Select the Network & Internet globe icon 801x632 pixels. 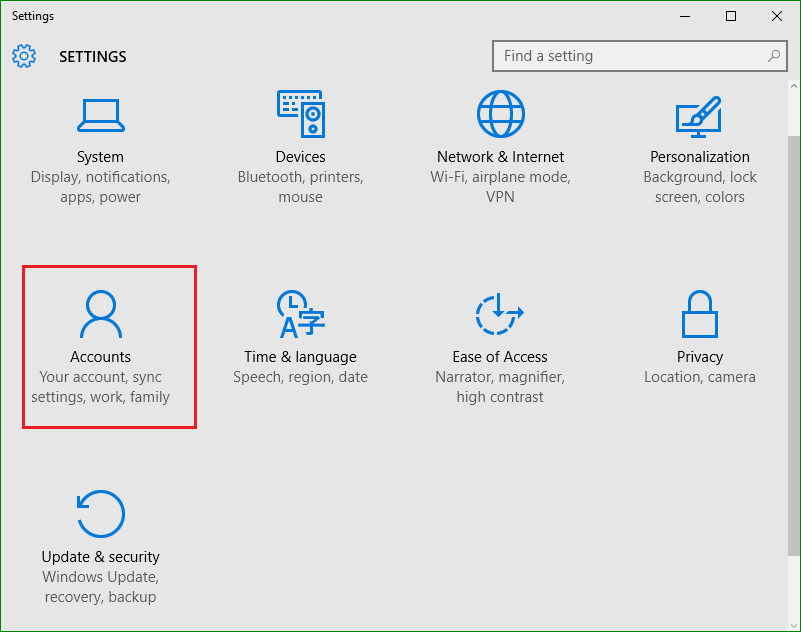pyautogui.click(x=500, y=113)
